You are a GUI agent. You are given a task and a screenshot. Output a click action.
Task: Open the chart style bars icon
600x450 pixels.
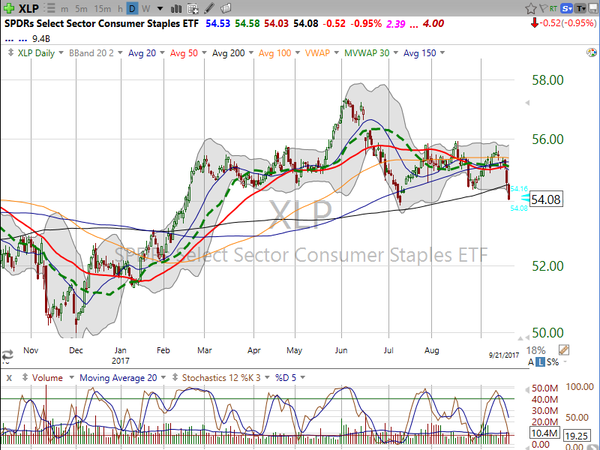pos(176,8)
